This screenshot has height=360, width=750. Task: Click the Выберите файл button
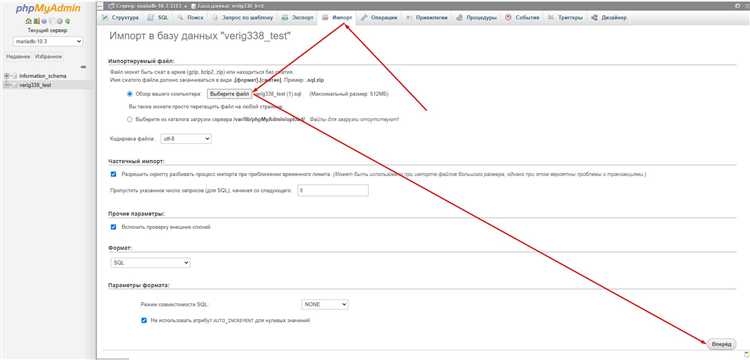click(x=229, y=94)
